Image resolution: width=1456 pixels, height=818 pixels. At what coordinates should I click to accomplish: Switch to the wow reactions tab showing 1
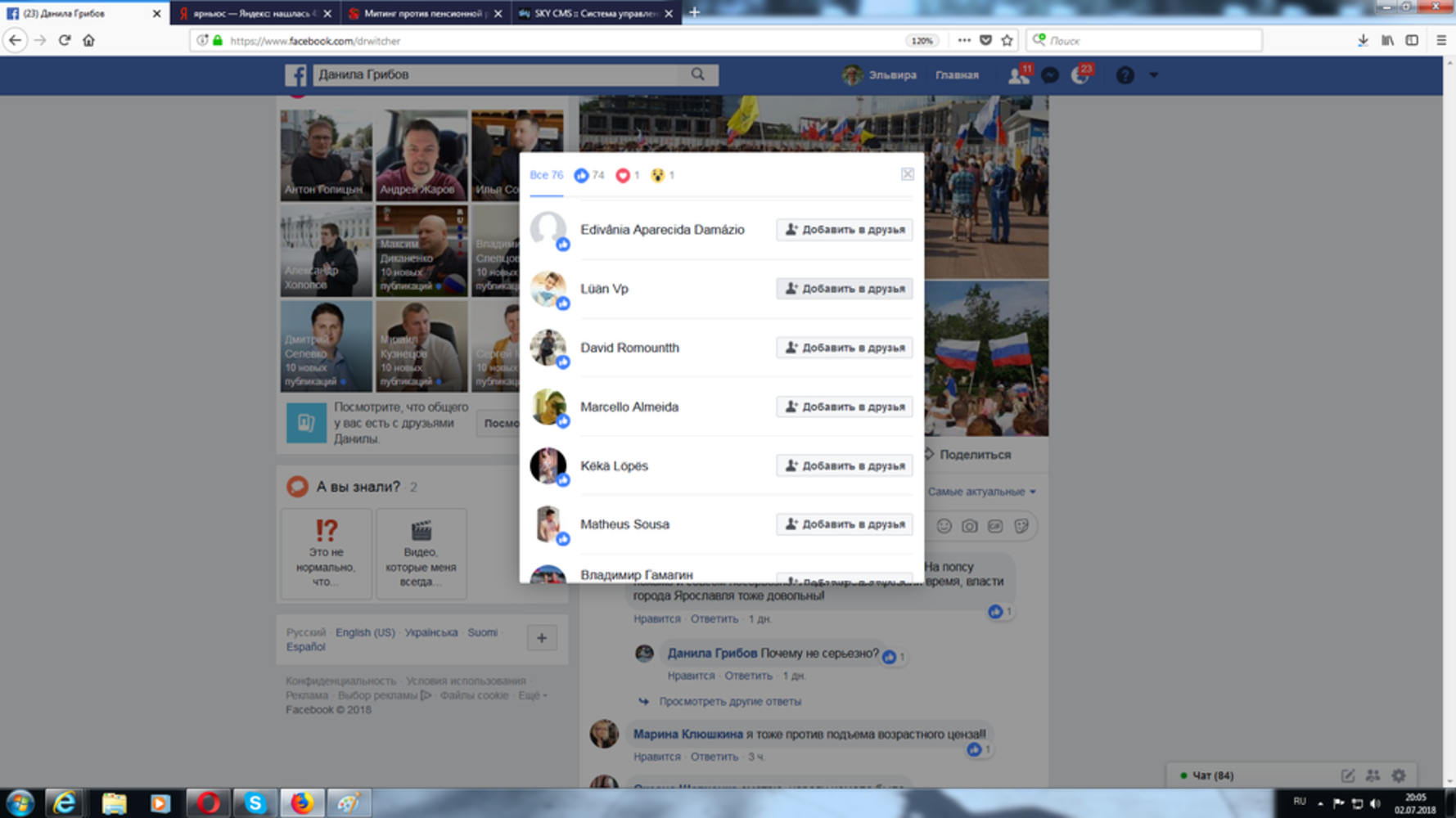(x=663, y=175)
